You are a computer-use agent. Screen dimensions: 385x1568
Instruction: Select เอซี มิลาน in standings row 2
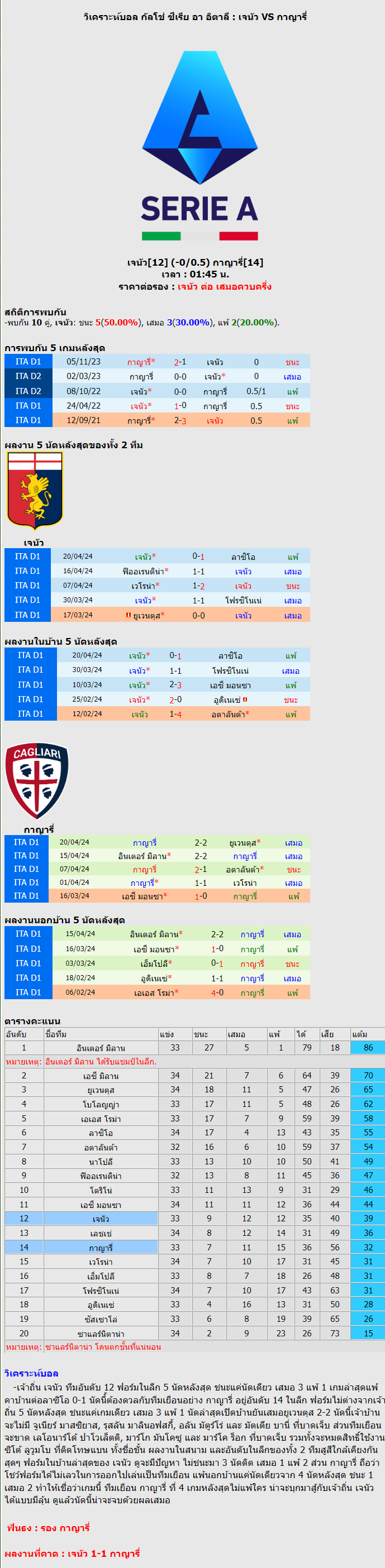[x=101, y=1076]
